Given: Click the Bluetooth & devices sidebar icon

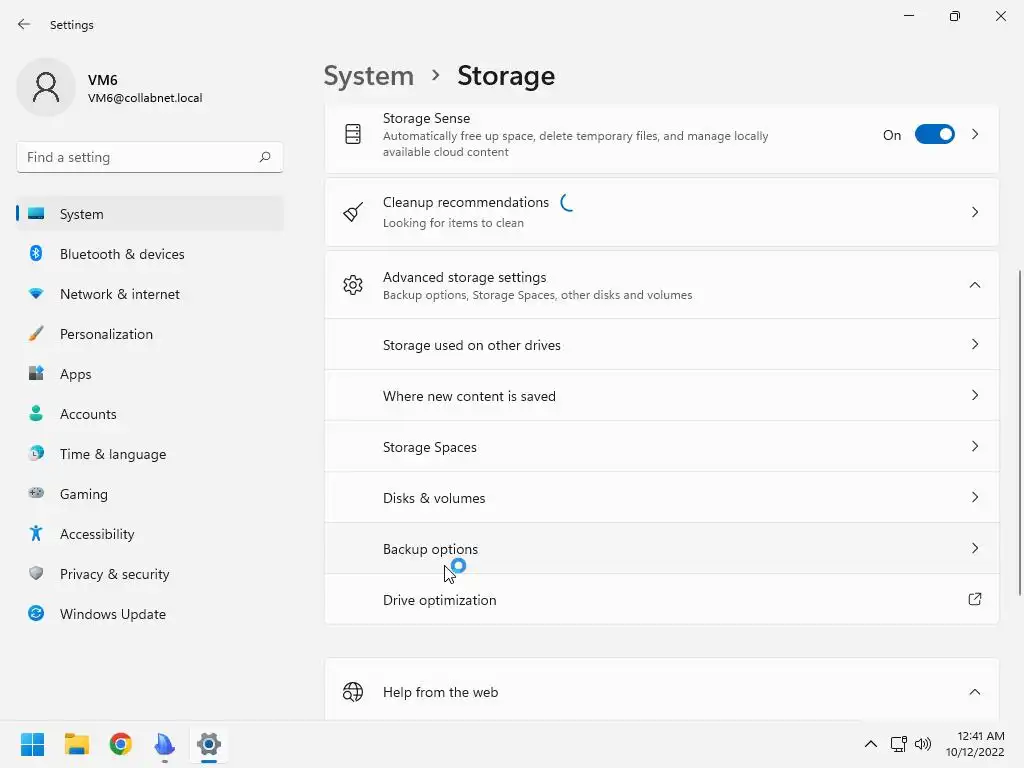Looking at the screenshot, I should coord(36,254).
